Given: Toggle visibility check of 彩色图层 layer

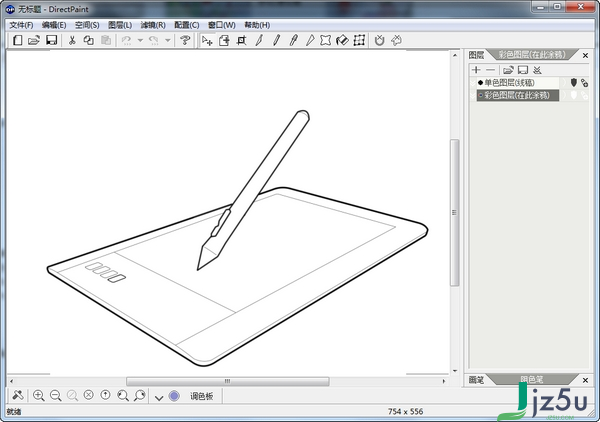Looking at the screenshot, I should pos(473,95).
